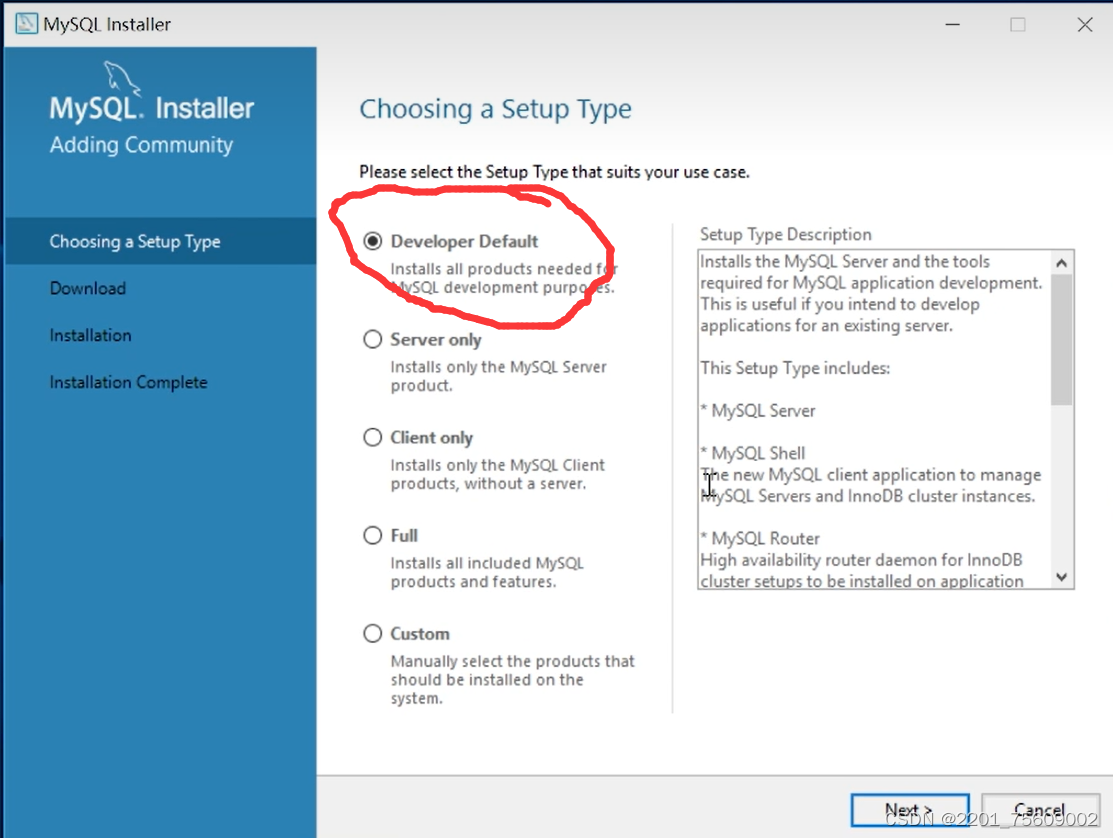Select the Client only radio option
This screenshot has height=838, width=1113.
(373, 437)
